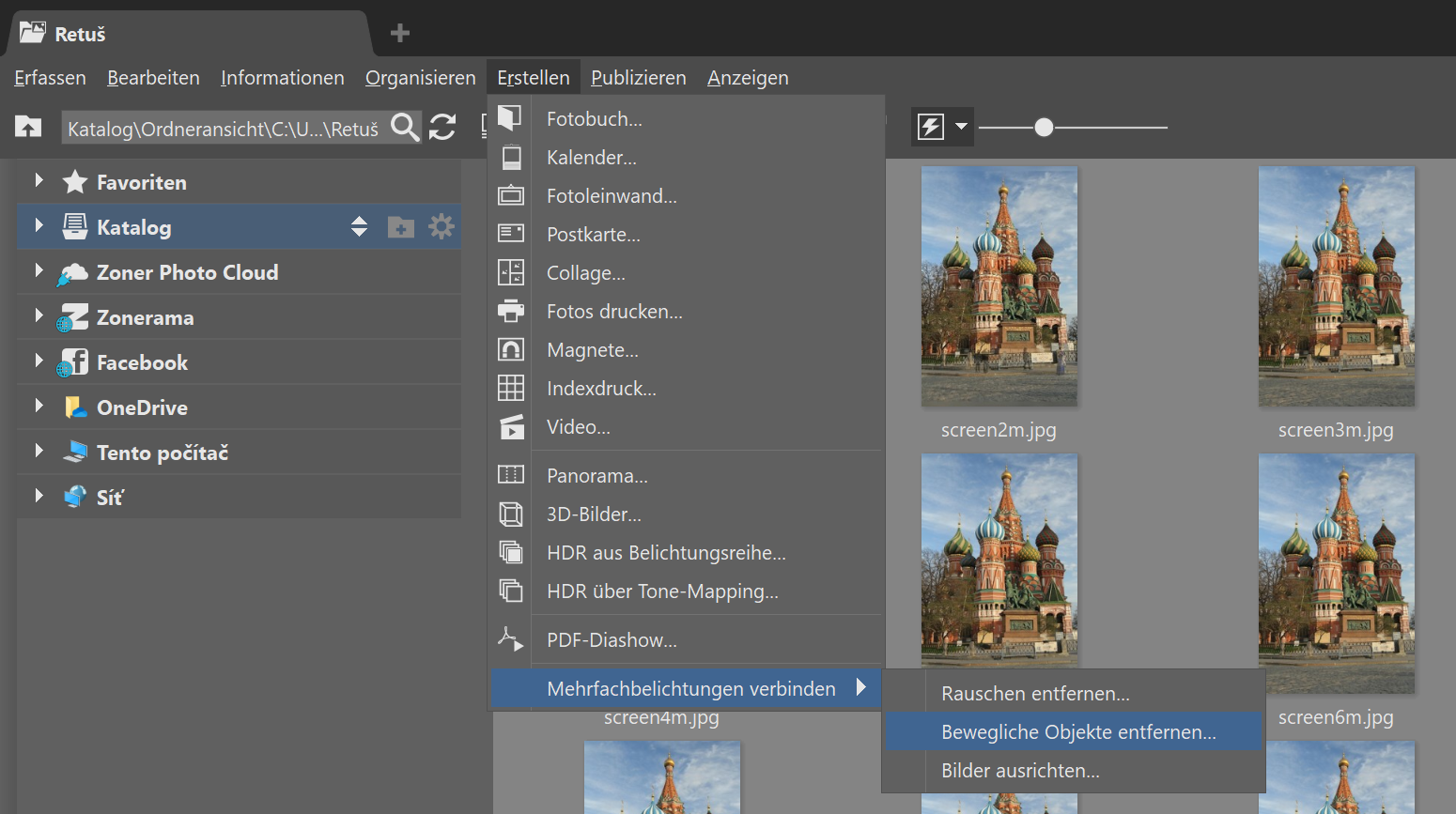Image resolution: width=1456 pixels, height=814 pixels.
Task: Click the lightning quick-filter icon
Action: [931, 127]
